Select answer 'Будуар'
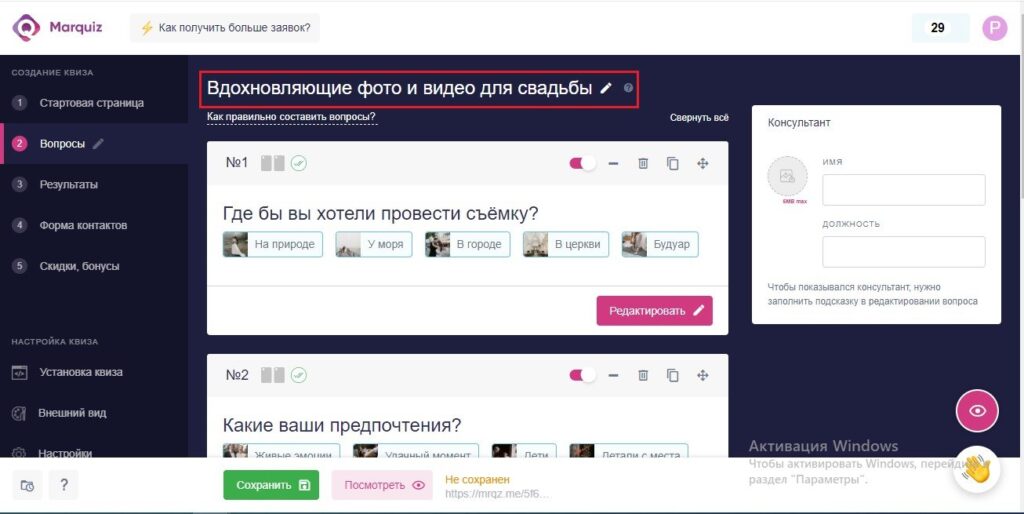The height and width of the screenshot is (514, 1024). [660, 244]
